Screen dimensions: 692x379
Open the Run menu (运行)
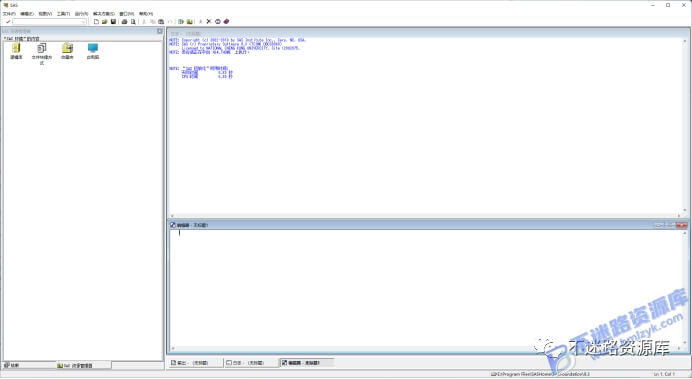(x=81, y=14)
